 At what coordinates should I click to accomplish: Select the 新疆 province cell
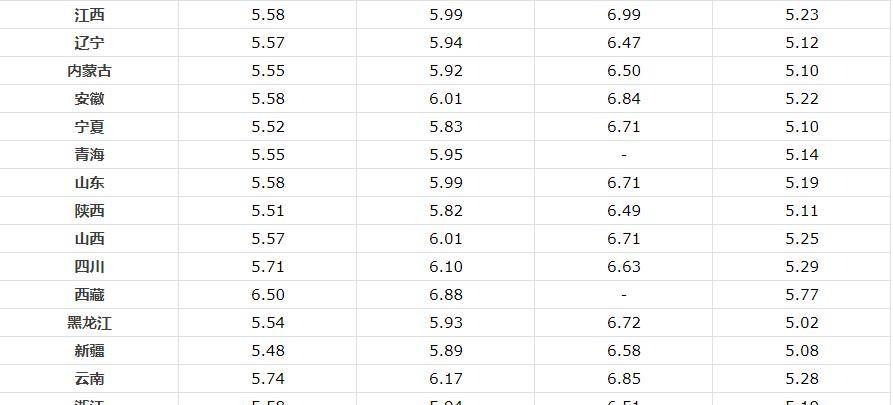click(89, 351)
